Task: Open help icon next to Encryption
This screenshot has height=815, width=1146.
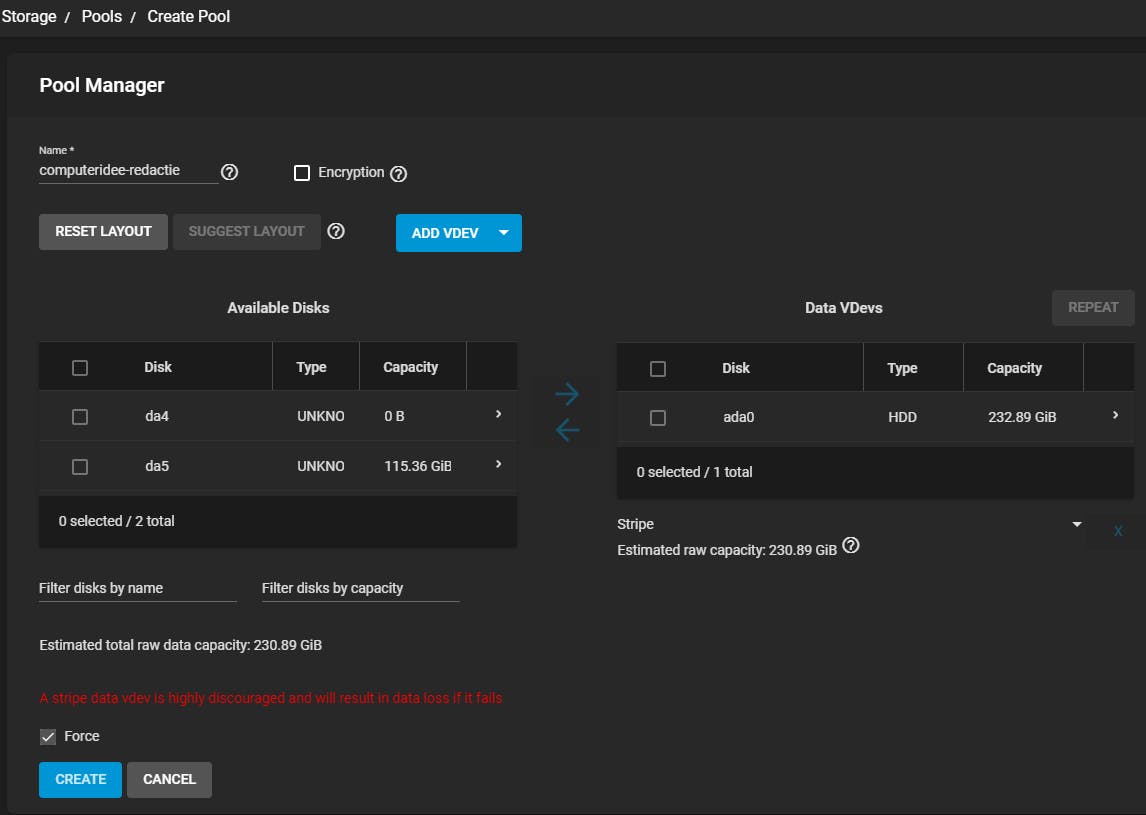Action: [x=398, y=173]
